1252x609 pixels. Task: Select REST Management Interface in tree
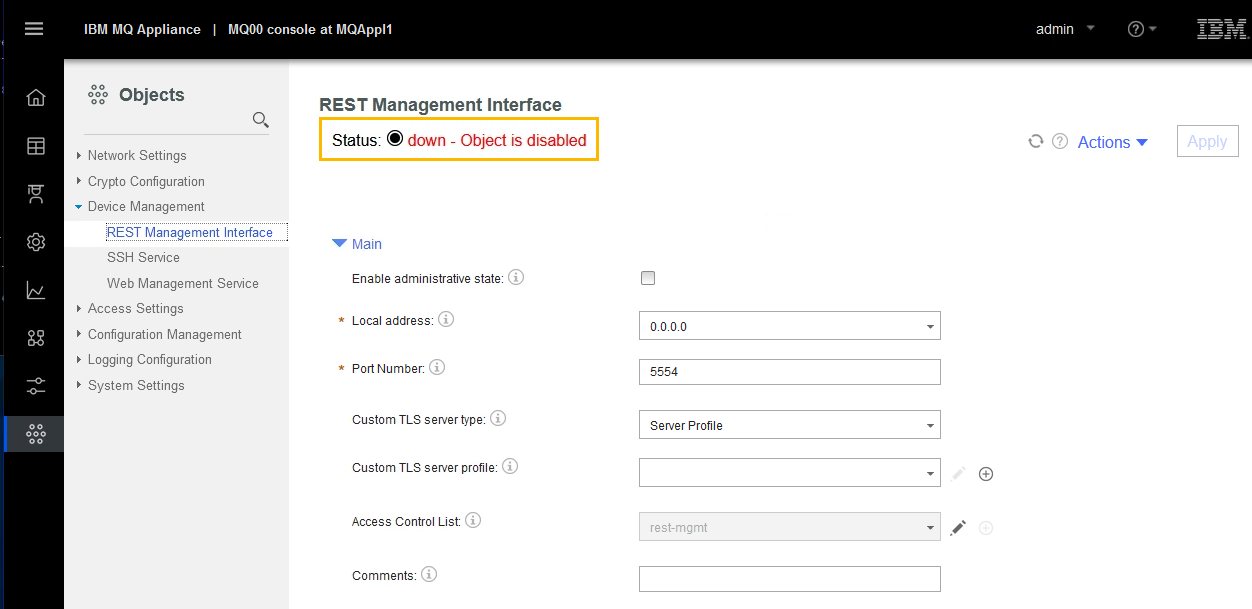pos(190,232)
